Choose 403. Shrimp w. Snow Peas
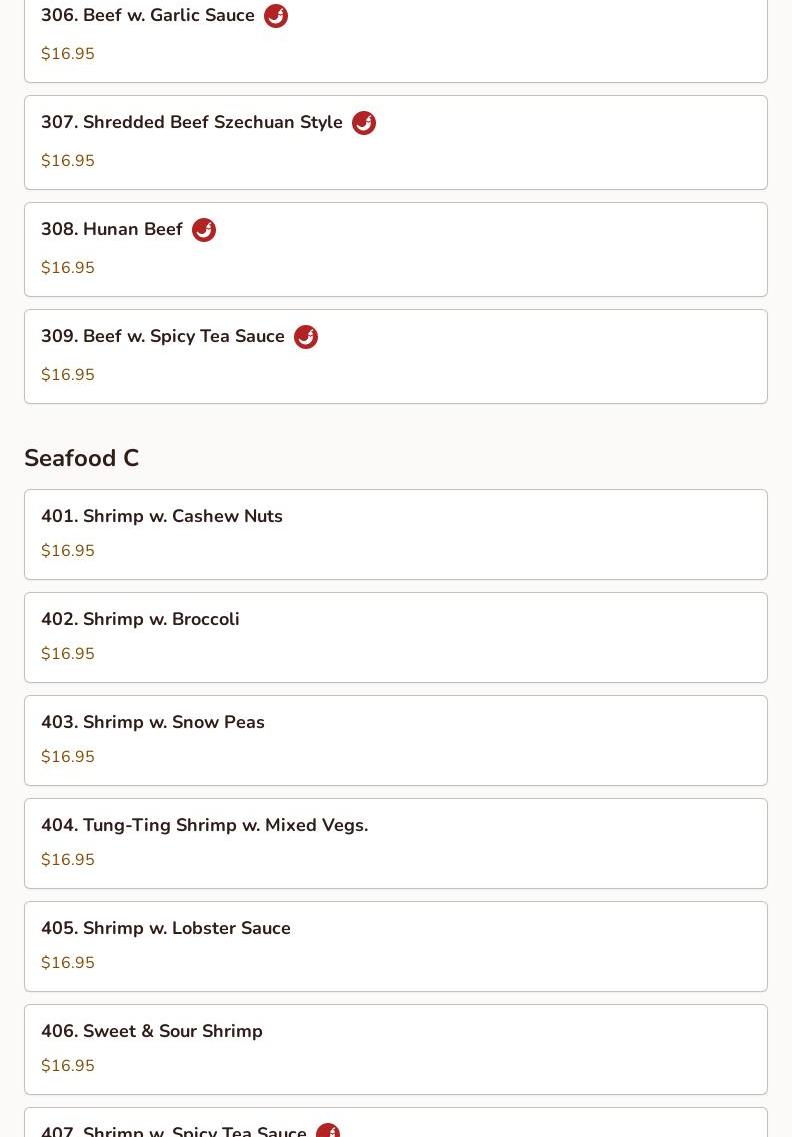 tap(396, 740)
